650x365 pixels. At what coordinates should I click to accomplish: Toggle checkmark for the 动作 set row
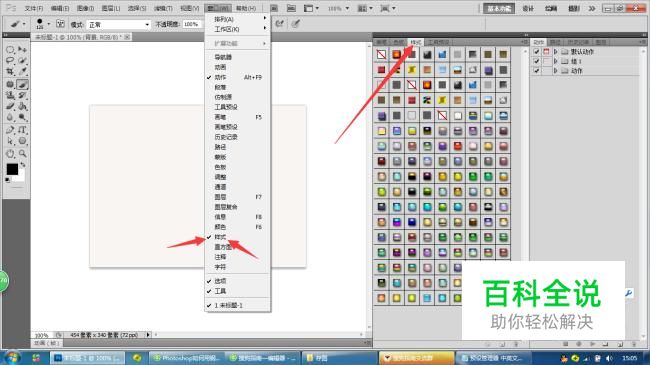tap(536, 71)
